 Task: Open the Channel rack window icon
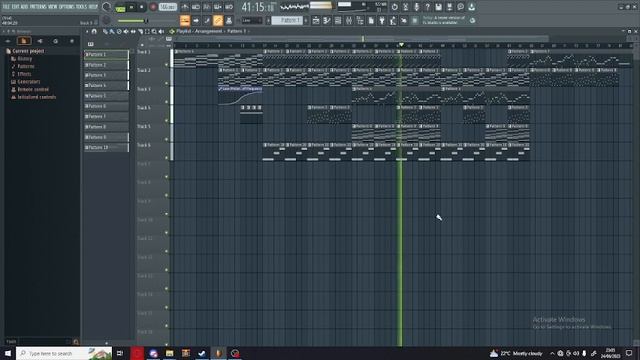338,20
